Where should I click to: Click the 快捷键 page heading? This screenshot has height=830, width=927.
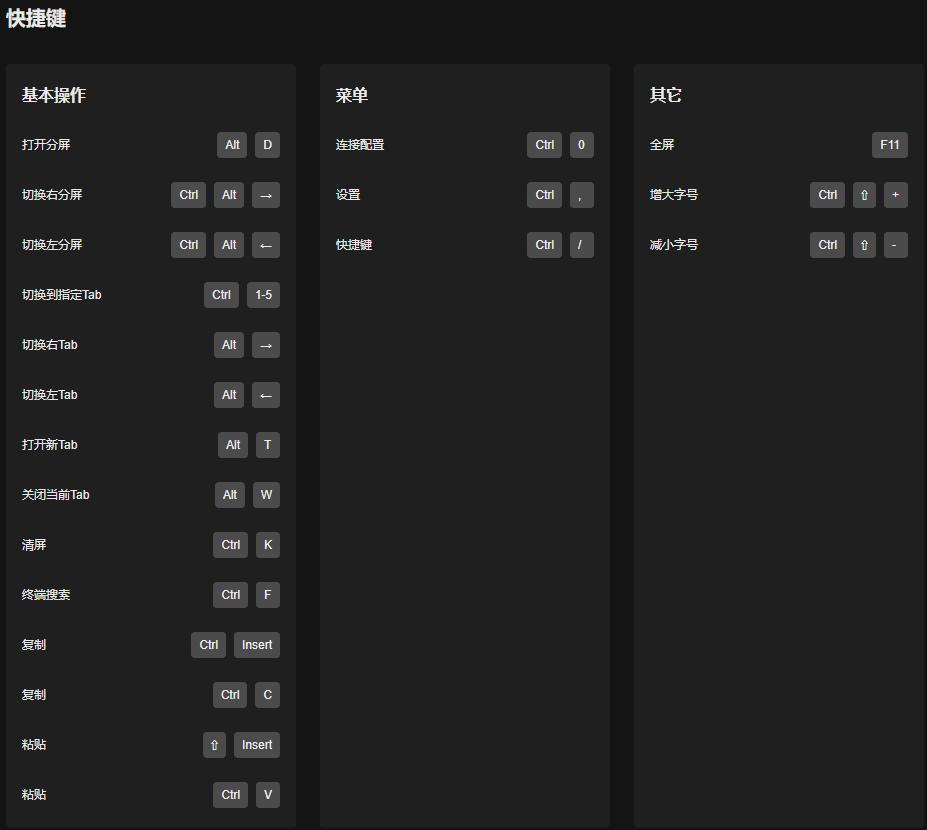[x=36, y=18]
